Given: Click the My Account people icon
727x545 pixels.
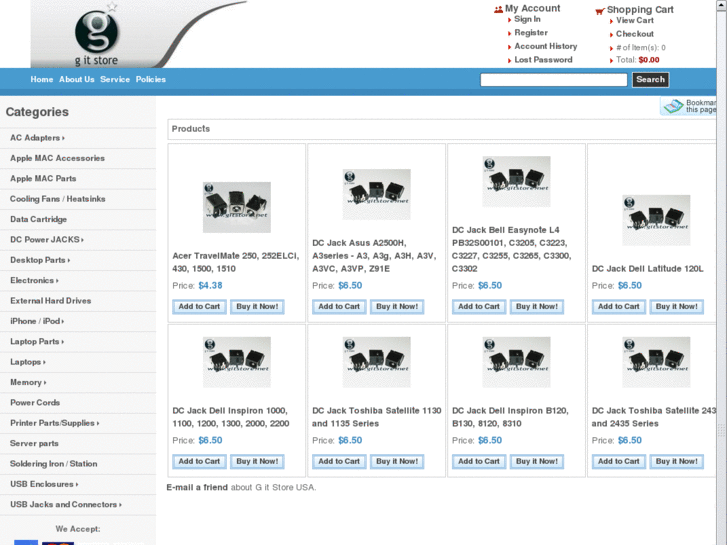Looking at the screenshot, I should point(498,9).
